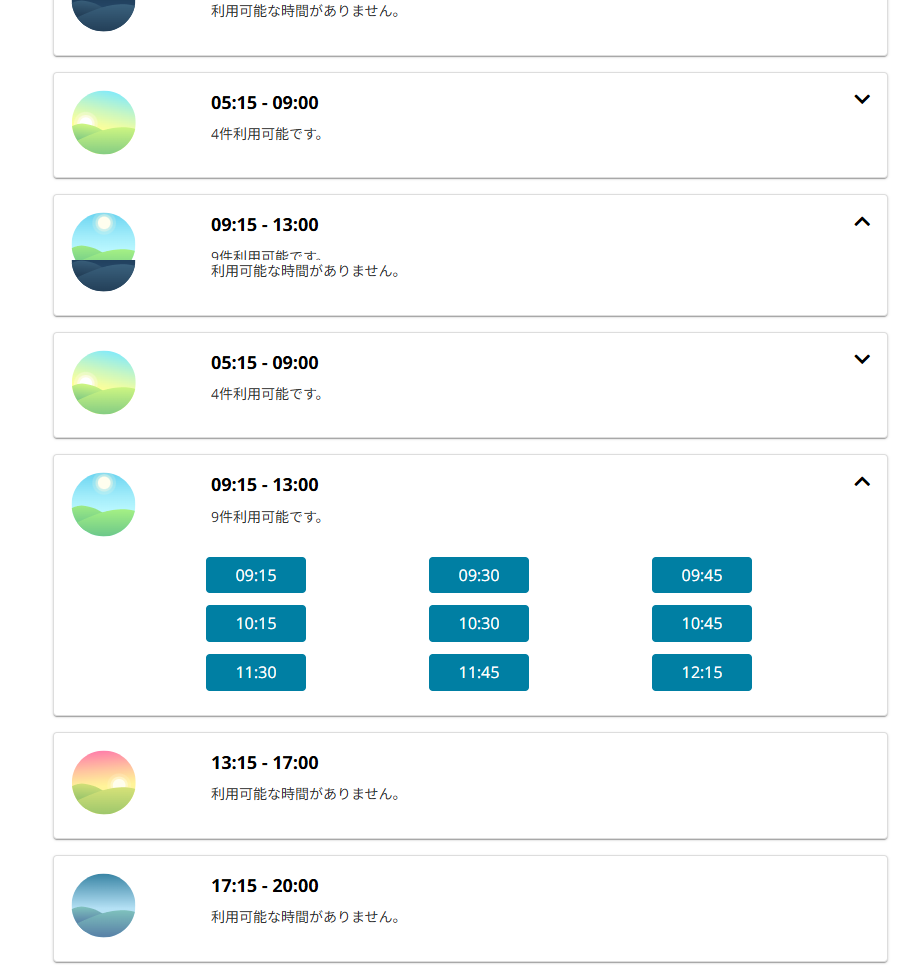Select the 12:15 time slot
The image size is (897, 965).
(702, 672)
